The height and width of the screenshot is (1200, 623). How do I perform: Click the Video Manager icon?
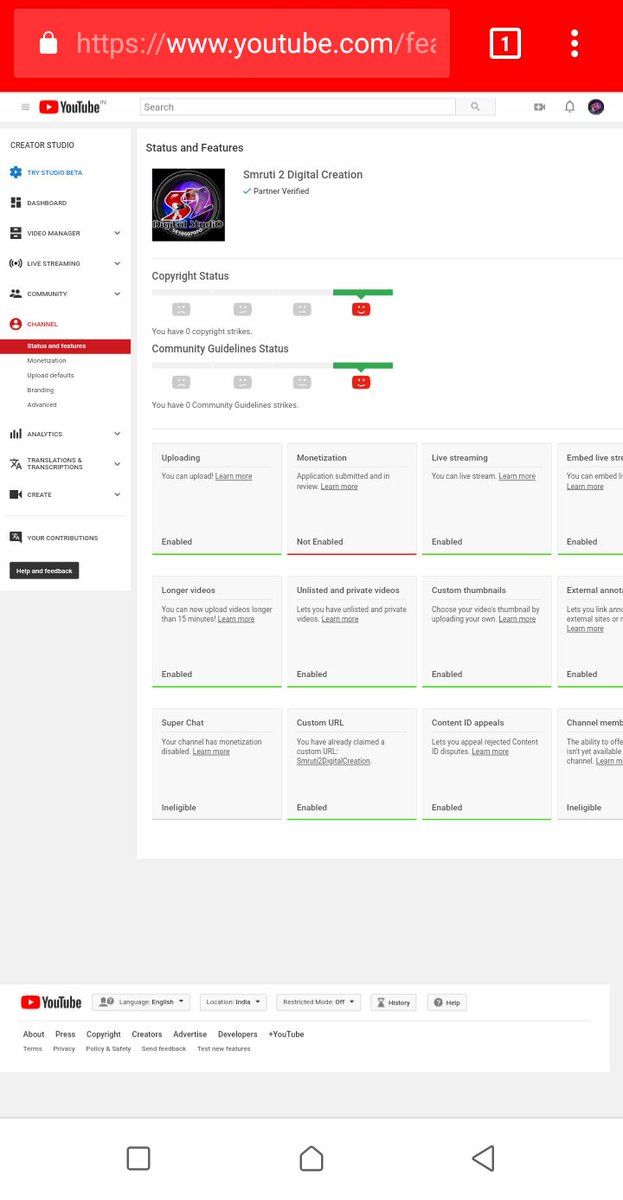(x=15, y=233)
